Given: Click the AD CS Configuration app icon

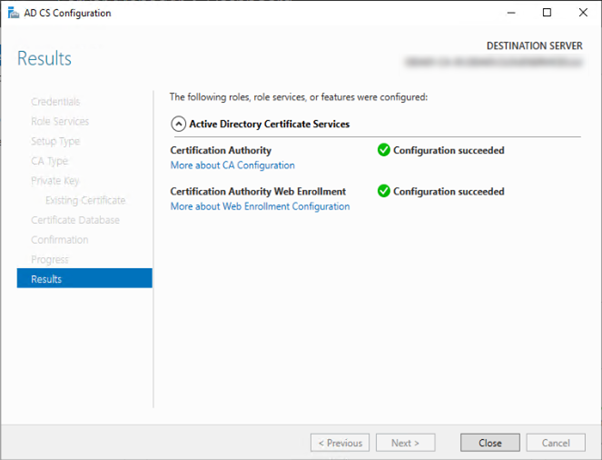Looking at the screenshot, I should (13, 13).
